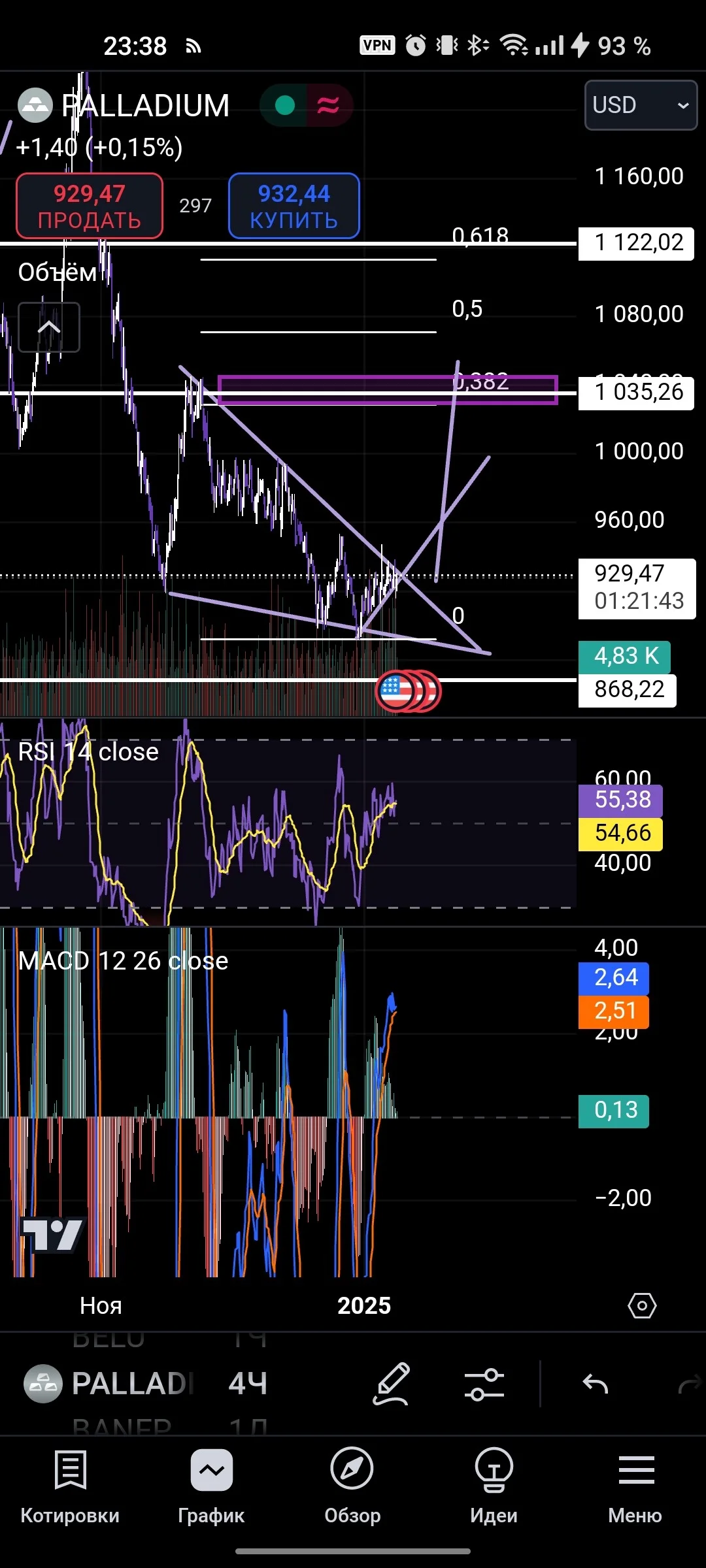
Task: Select the RSI 14 close indicator label
Action: tap(88, 752)
